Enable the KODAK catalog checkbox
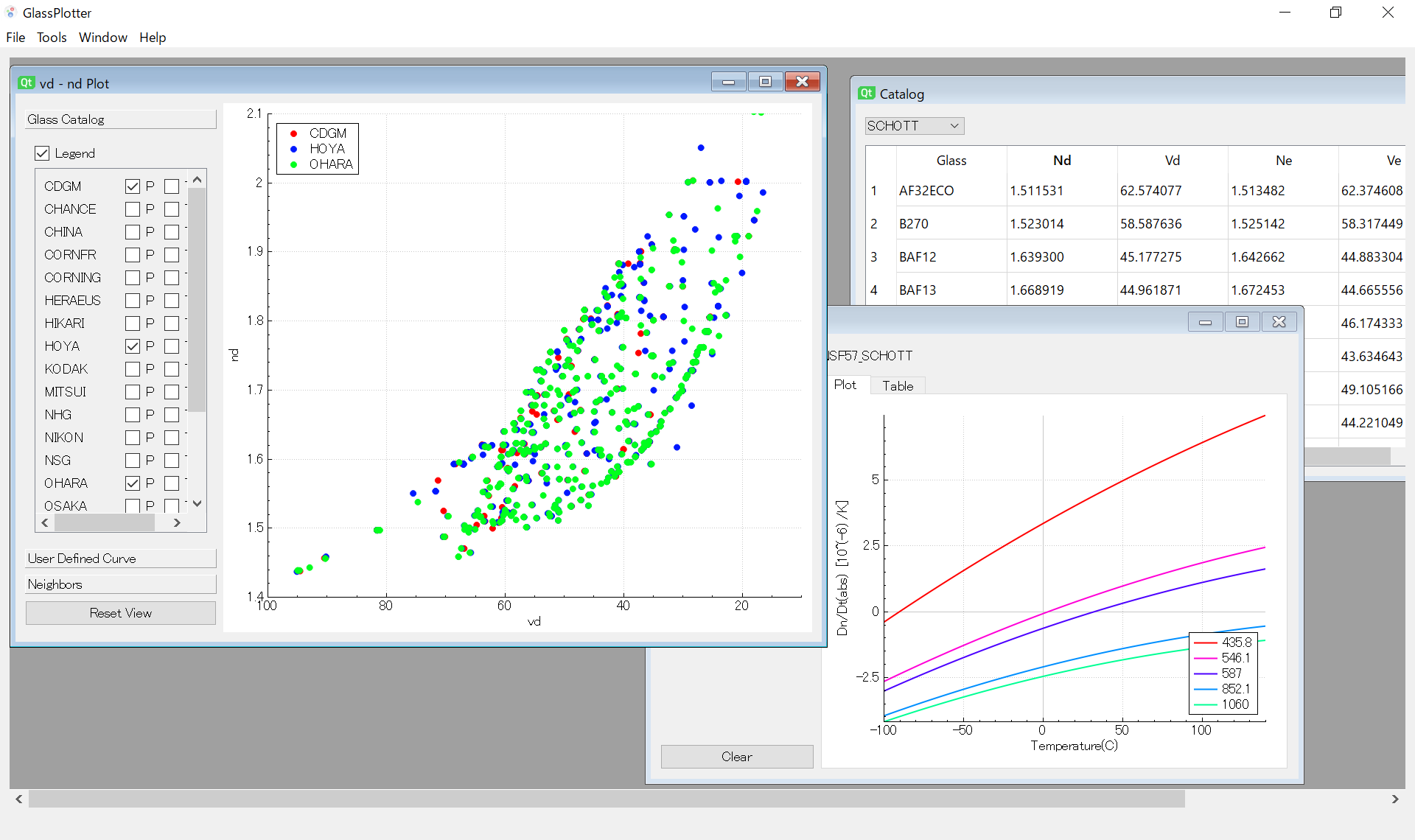The image size is (1415, 840). [133, 369]
